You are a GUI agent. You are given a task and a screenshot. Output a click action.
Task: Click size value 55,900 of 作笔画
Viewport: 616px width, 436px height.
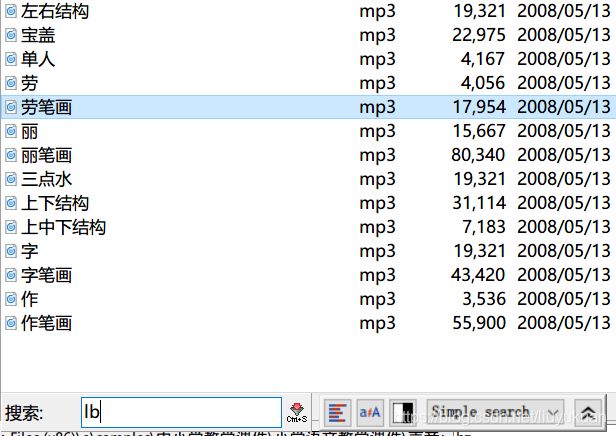(479, 323)
